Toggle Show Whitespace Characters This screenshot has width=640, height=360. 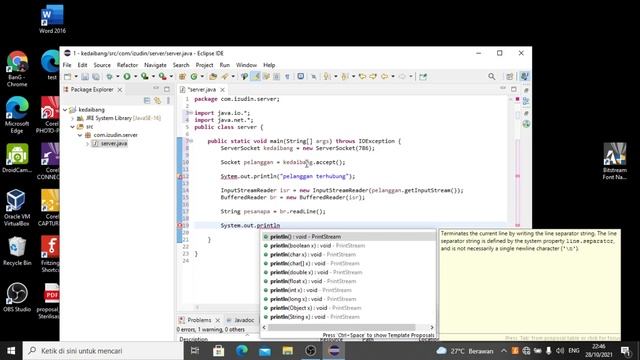tap(287, 76)
